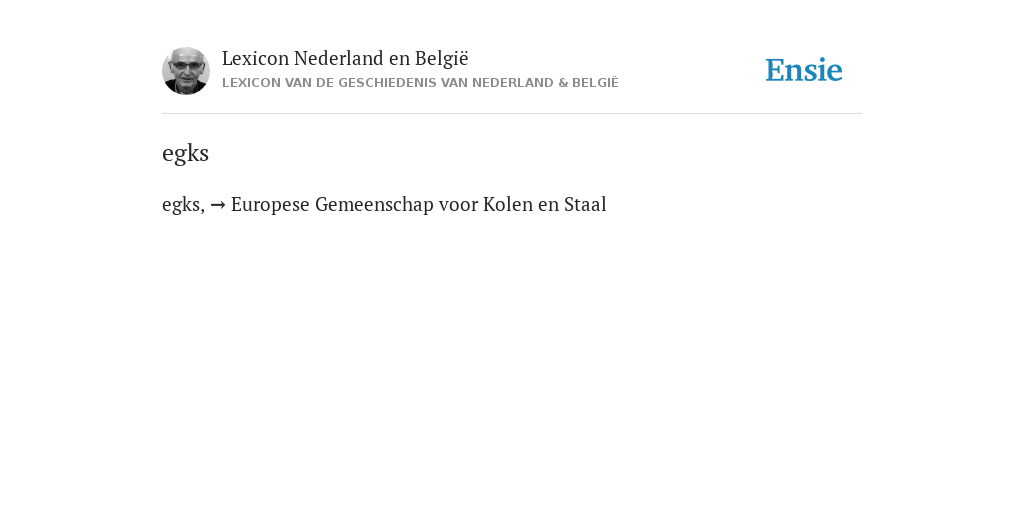Click the 'LEXICON VAN DE GESCHIEDENIS' subtitle
This screenshot has height=512, width=1024.
(x=420, y=83)
